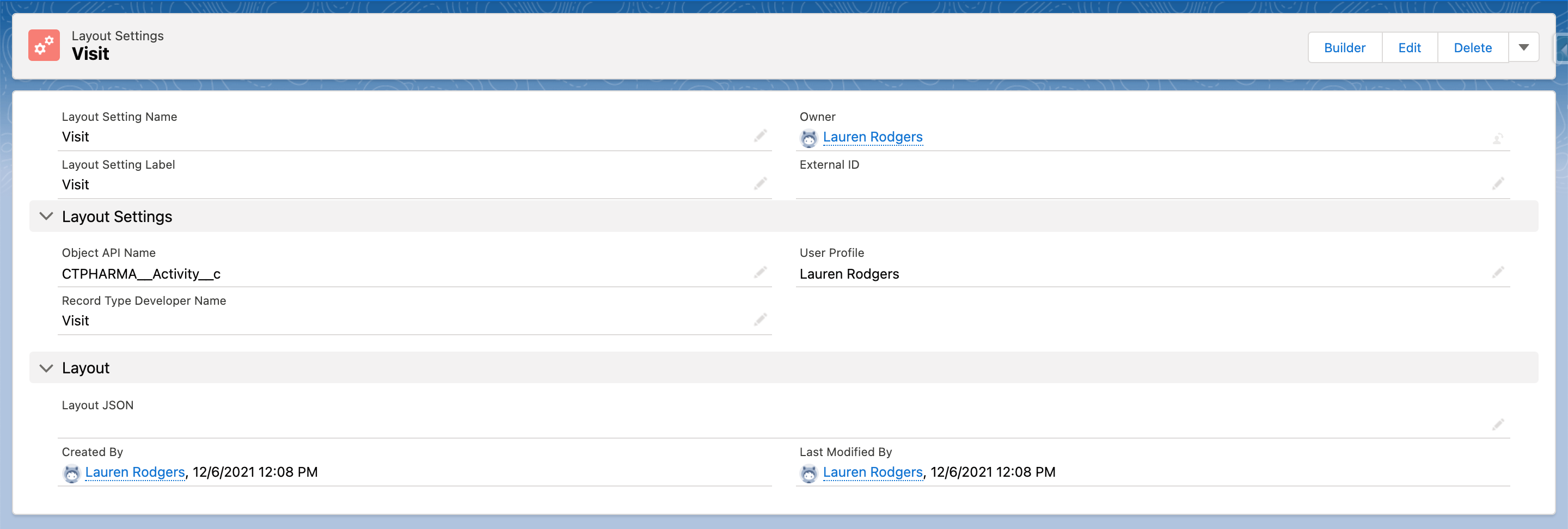Edit External ID with pencil icon
Viewport: 1568px width, 529px height.
pos(1497,184)
